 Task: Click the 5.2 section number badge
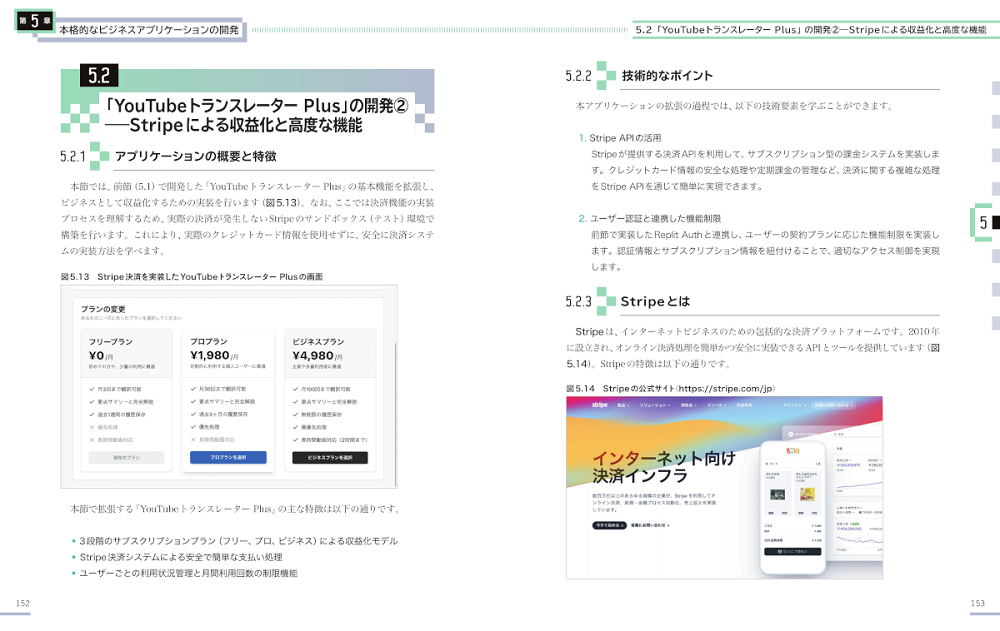coord(99,76)
